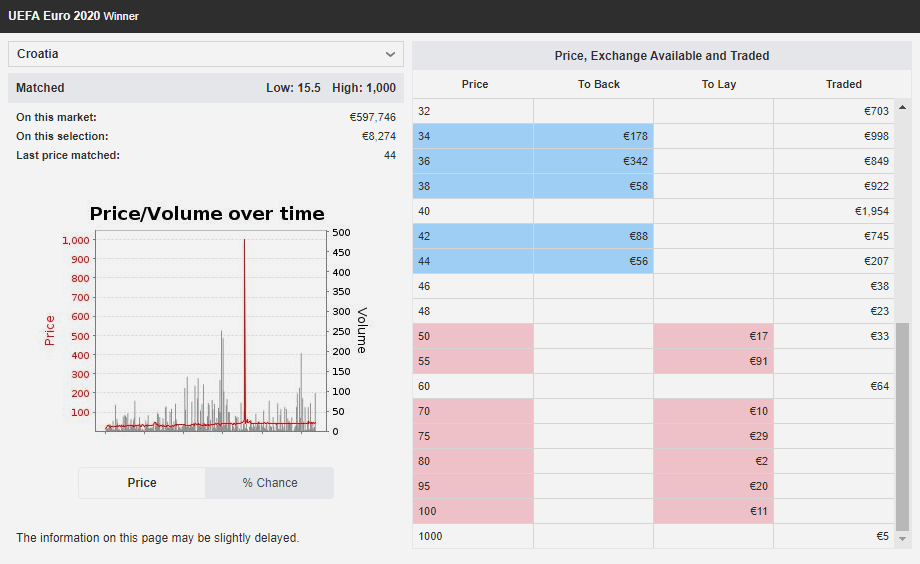
Task: Select the €29 lay amount at price 75
Action: (x=713, y=437)
